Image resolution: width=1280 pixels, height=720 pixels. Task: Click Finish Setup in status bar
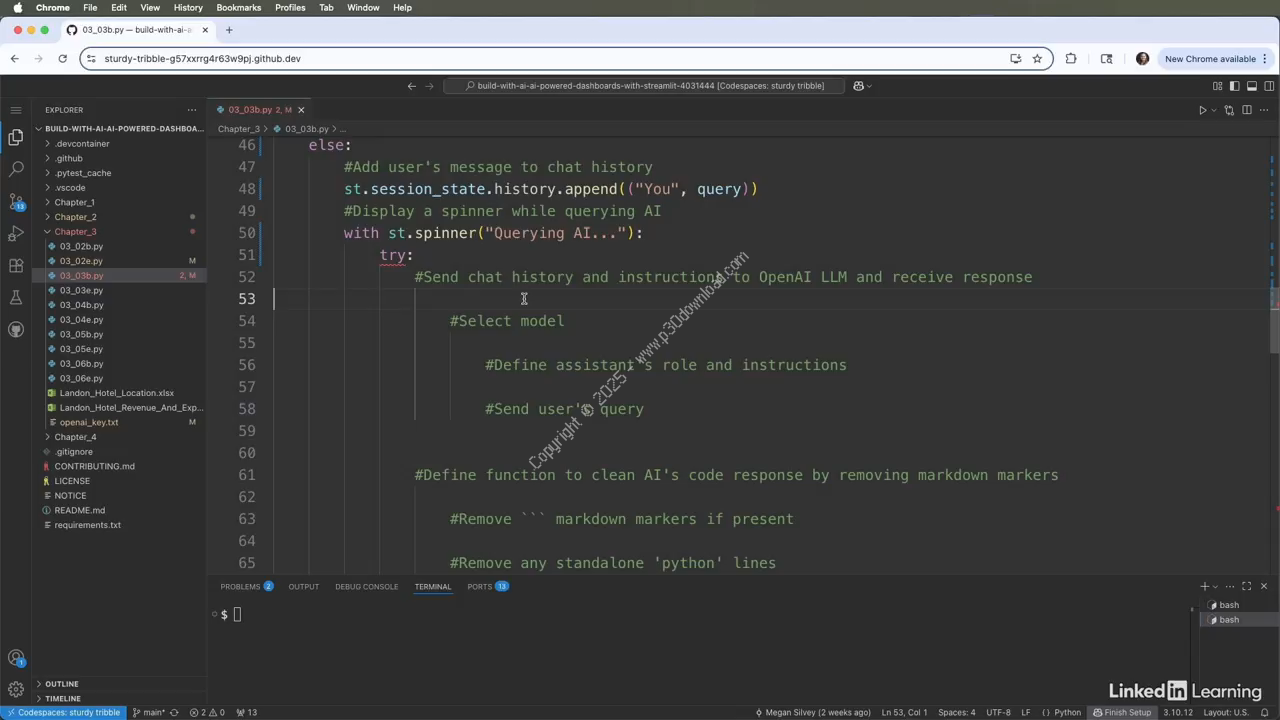coord(1121,712)
